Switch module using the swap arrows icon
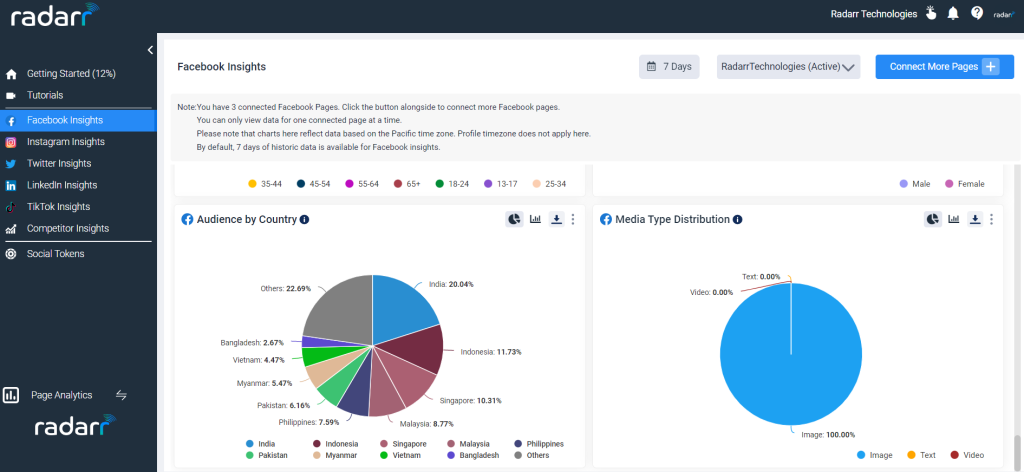The image size is (1024, 472). point(121,395)
